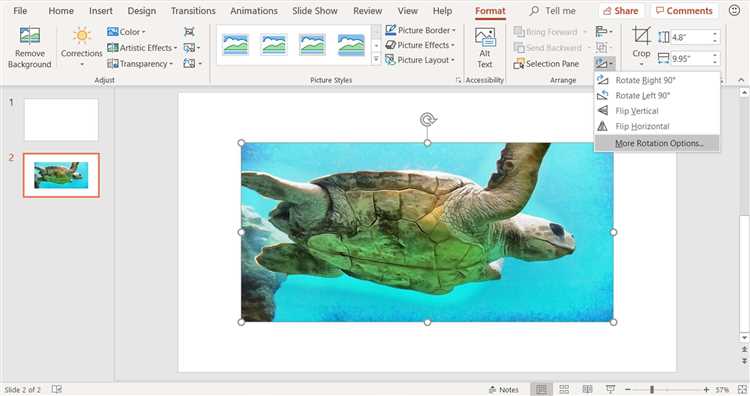Open the Comments button

[684, 11]
